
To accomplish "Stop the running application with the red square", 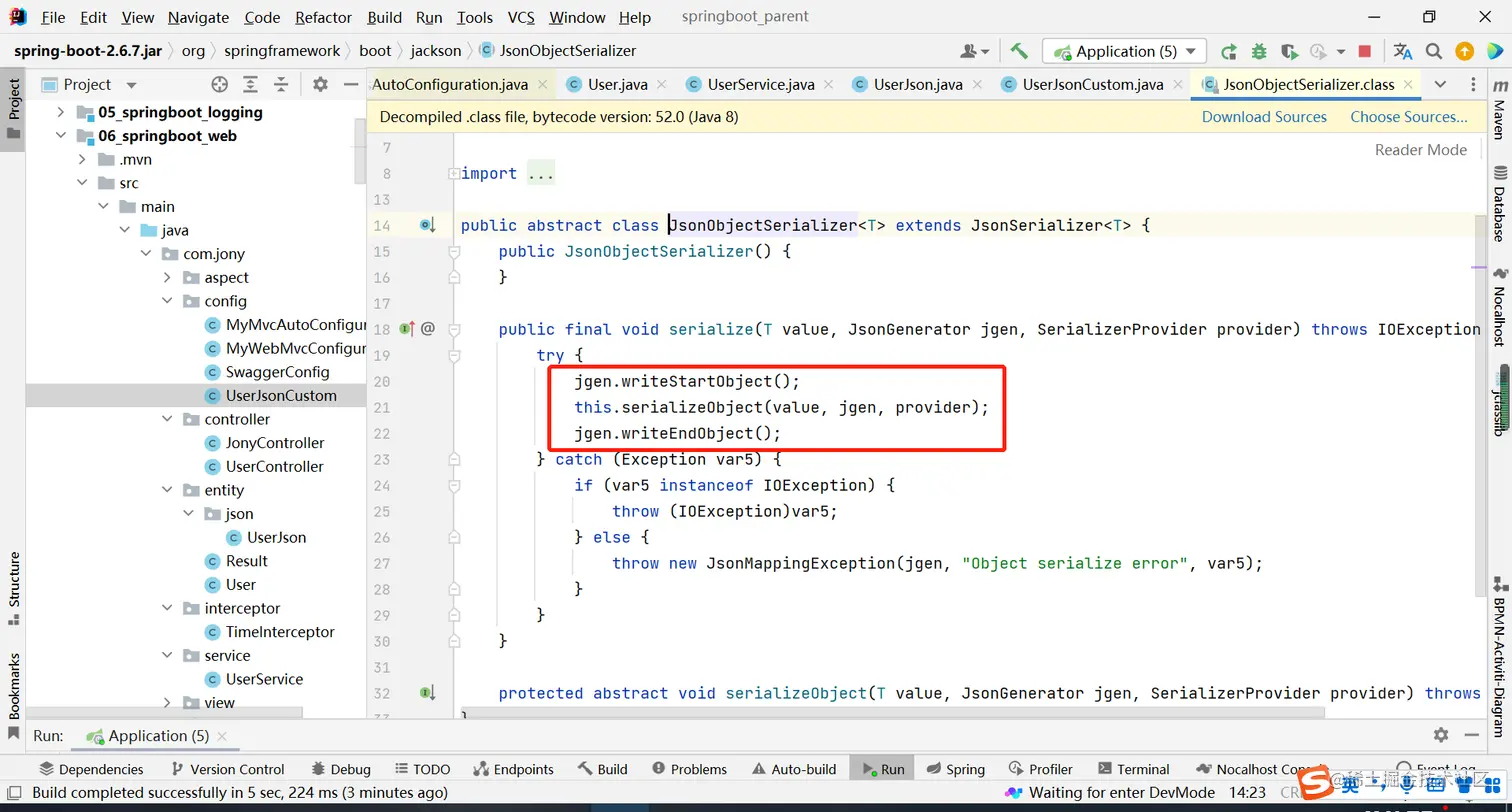I will (1365, 51).
